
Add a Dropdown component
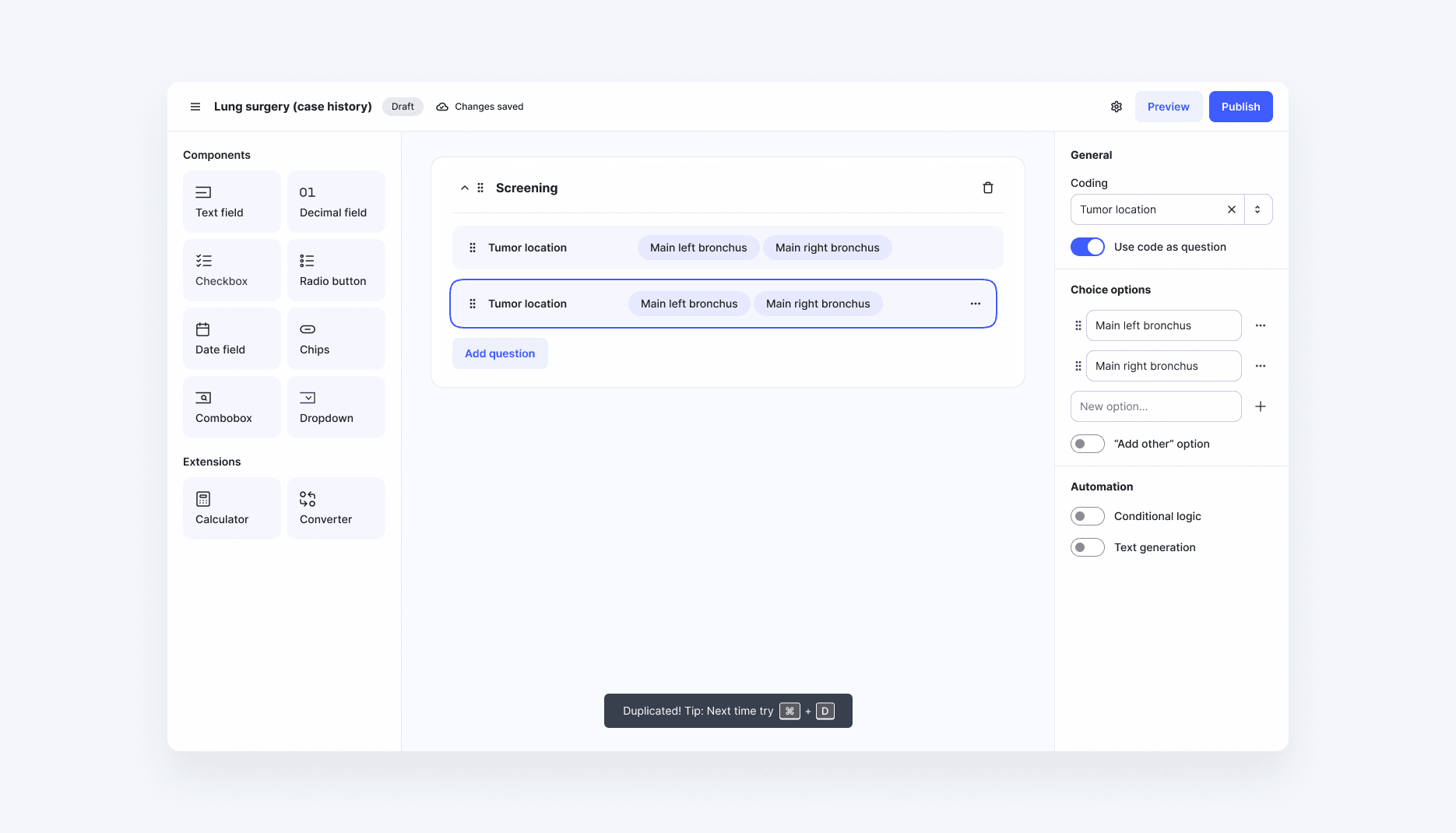click(x=336, y=407)
